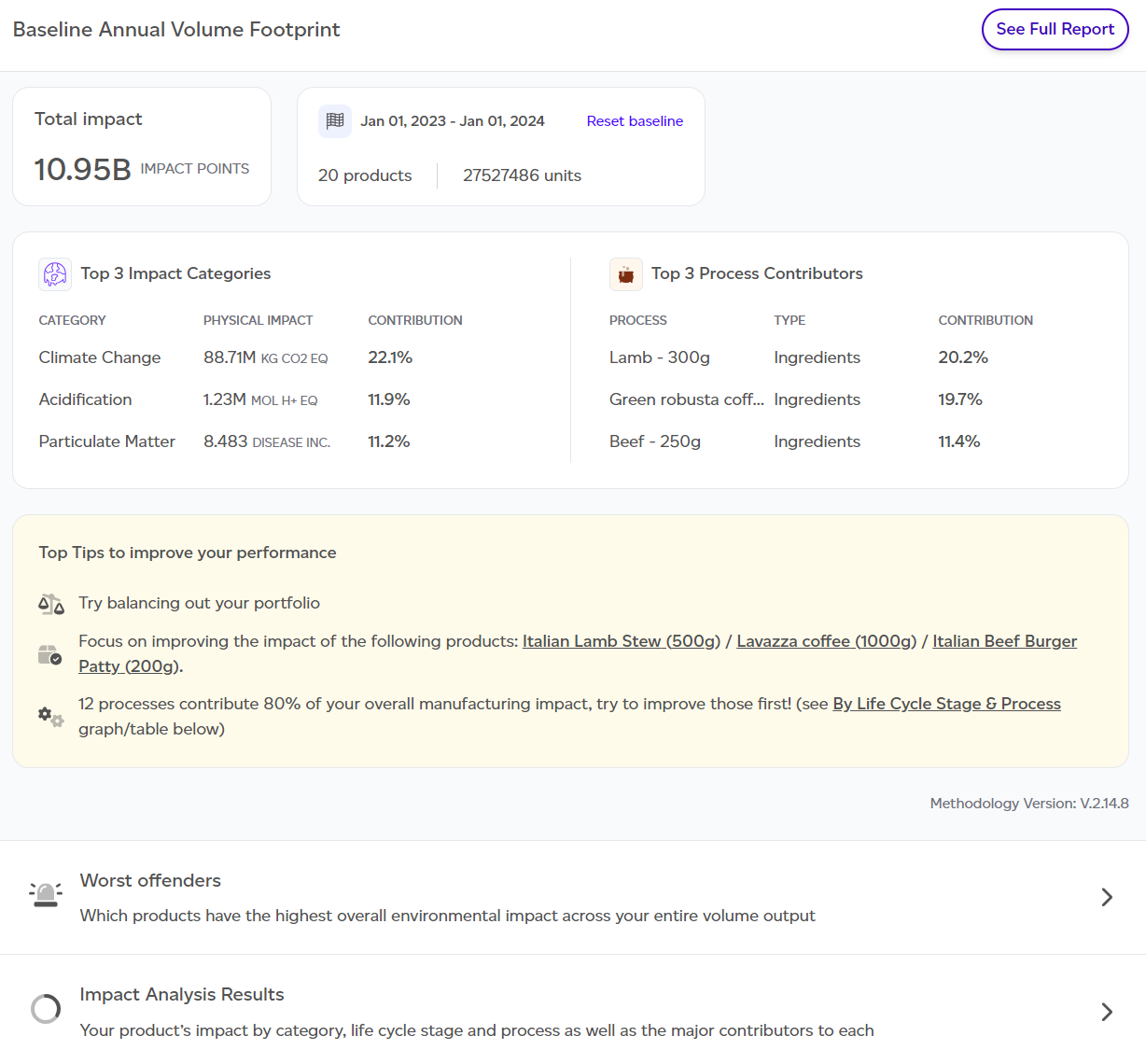Click the Worst offenders heading

point(150,880)
